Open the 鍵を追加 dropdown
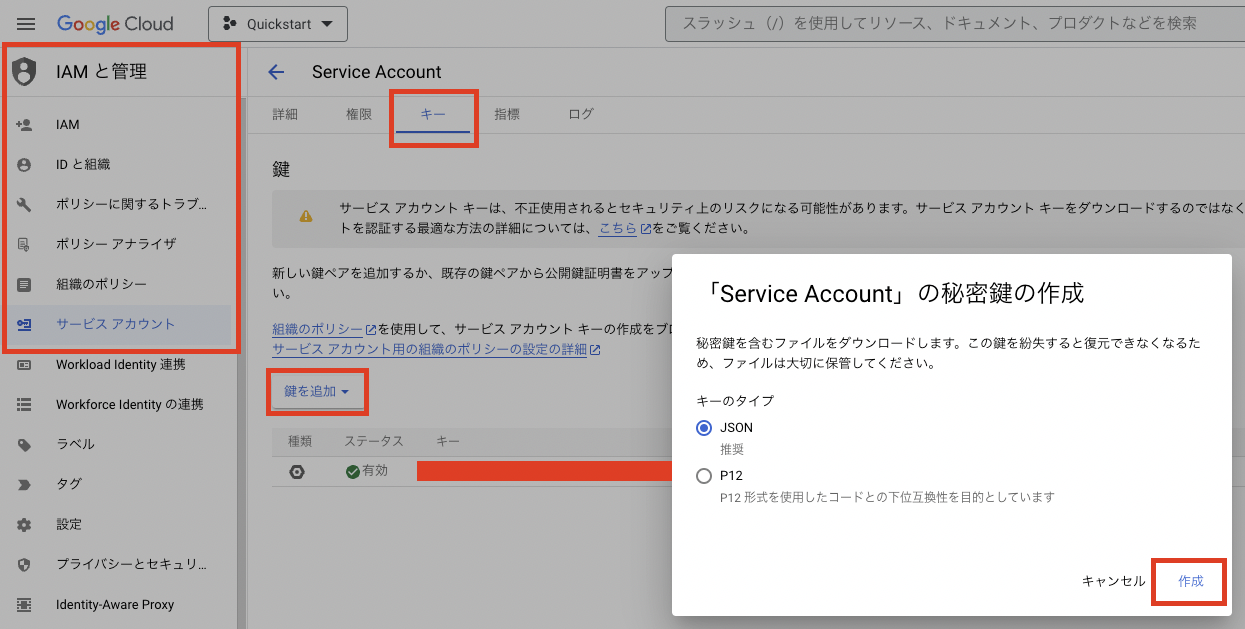1245x629 pixels. pyautogui.click(x=317, y=392)
